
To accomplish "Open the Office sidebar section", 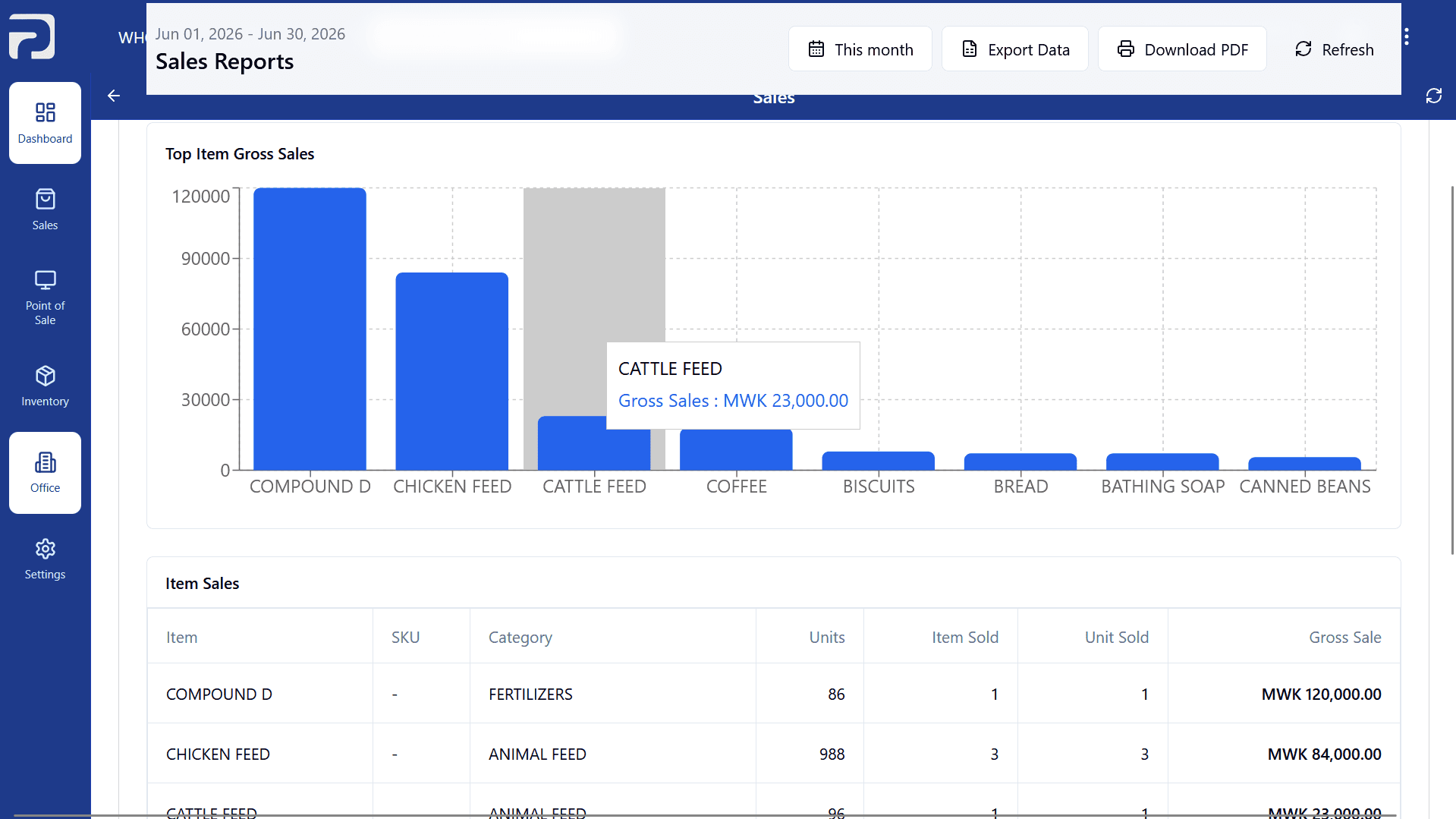I will [x=45, y=473].
